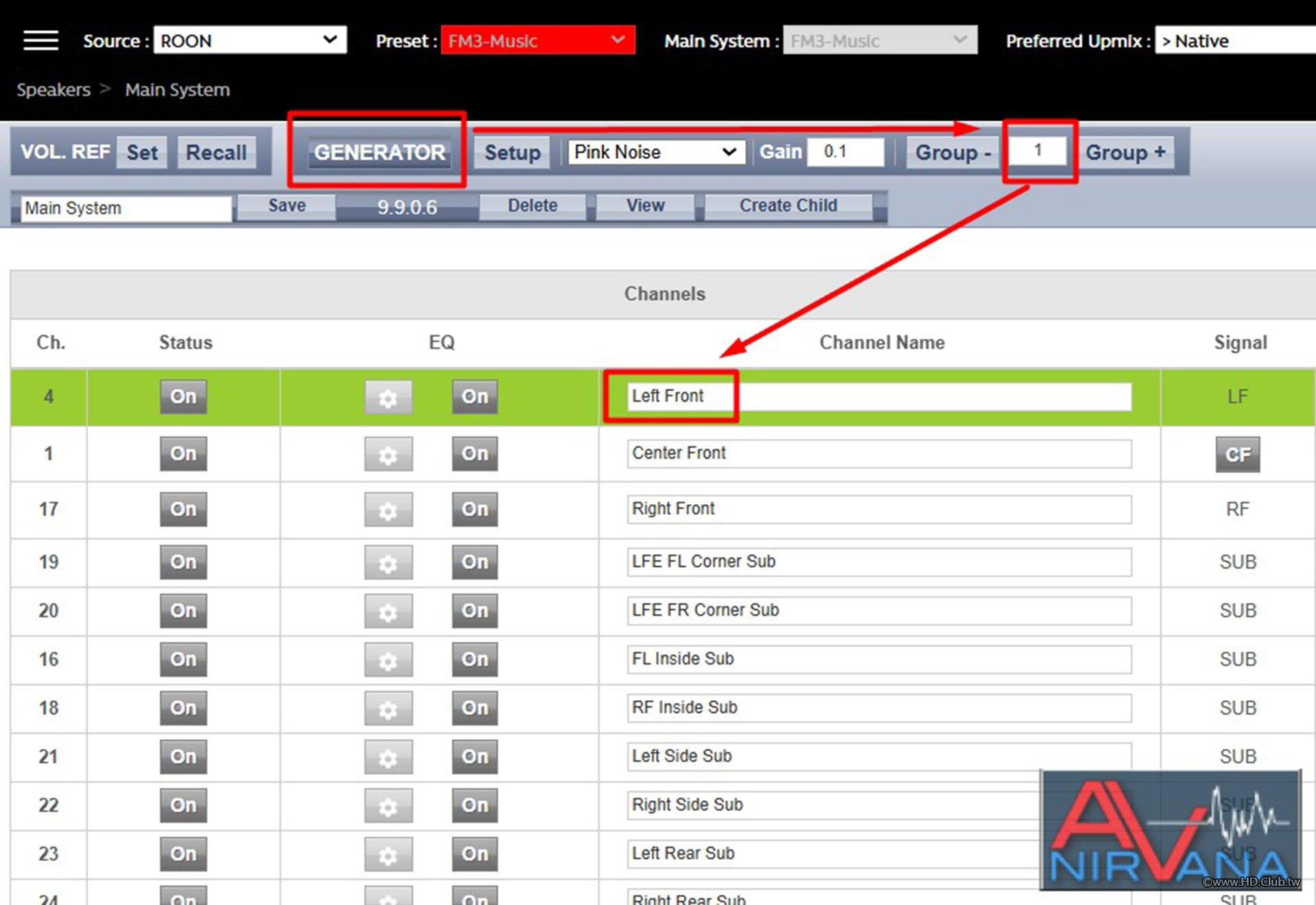Image resolution: width=1316 pixels, height=905 pixels.
Task: Click the Create Child button
Action: (x=788, y=206)
